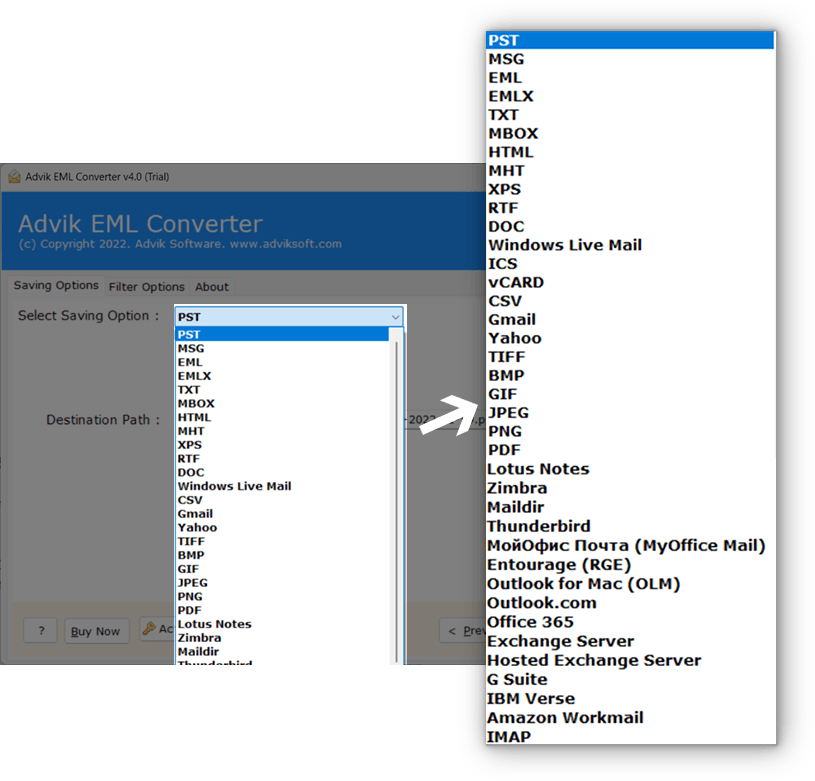Select Zimbra in the Saving Option dropdown
This screenshot has width=815, height=781.
point(282,637)
